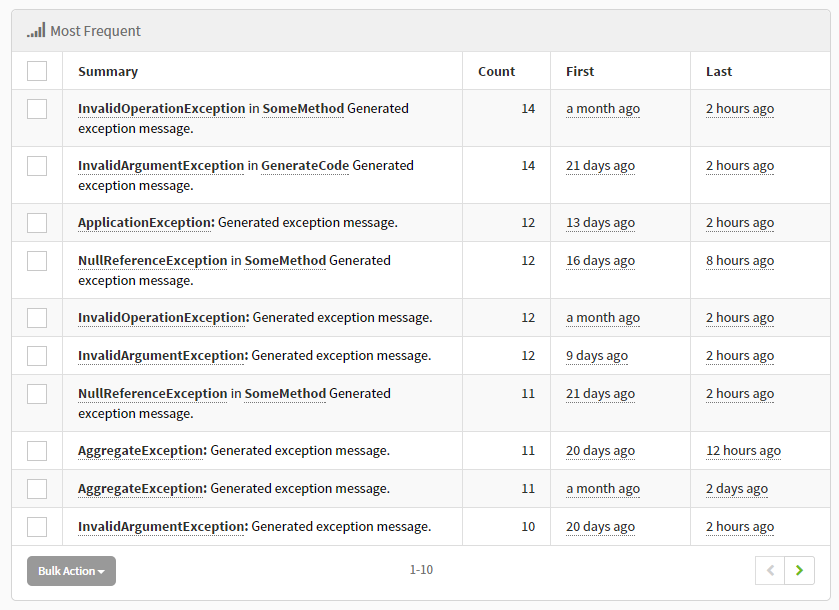Go to next page with green arrow

tap(798, 570)
